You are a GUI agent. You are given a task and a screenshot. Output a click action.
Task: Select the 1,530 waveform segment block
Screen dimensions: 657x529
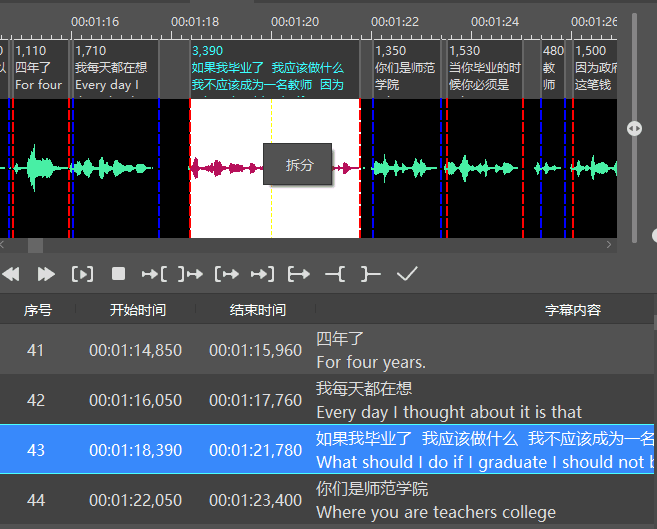click(x=485, y=69)
